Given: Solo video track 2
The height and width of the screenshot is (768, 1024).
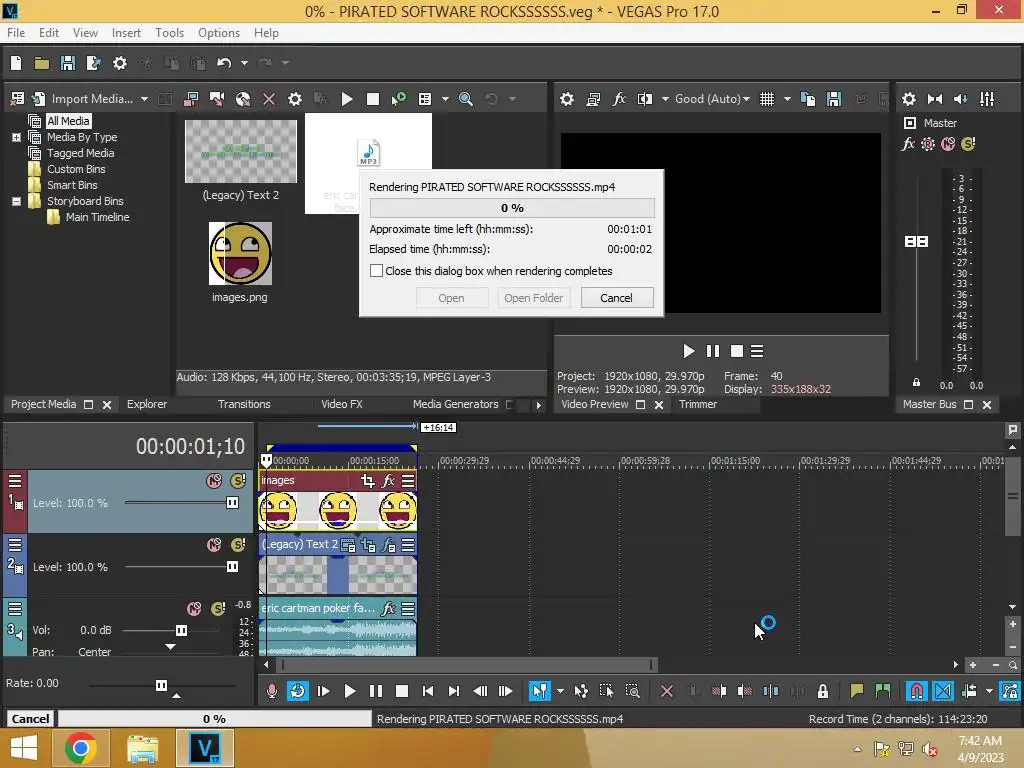Looking at the screenshot, I should coord(238,545).
